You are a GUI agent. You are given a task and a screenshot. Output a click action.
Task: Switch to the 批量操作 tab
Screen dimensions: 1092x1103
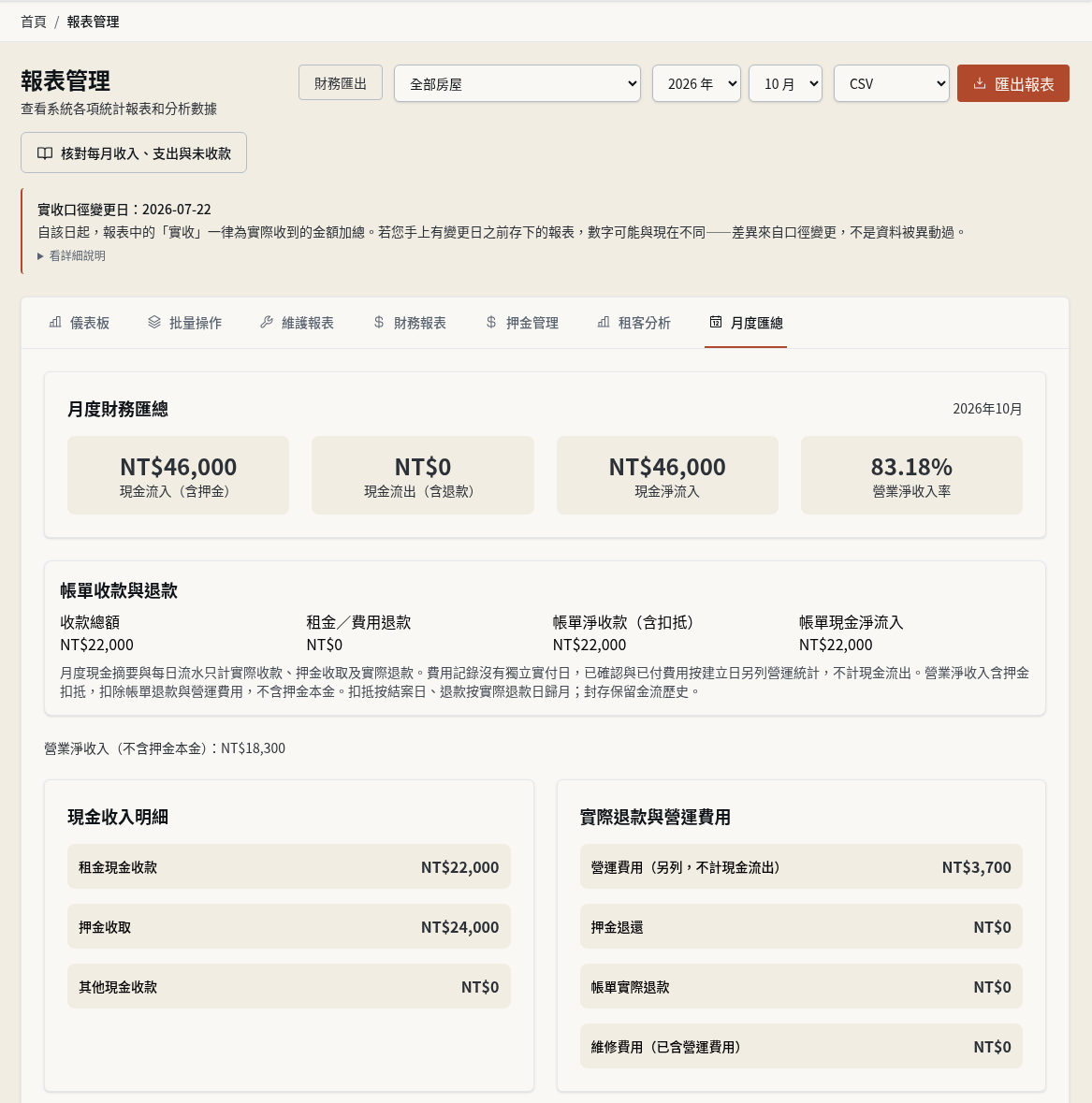pos(184,323)
